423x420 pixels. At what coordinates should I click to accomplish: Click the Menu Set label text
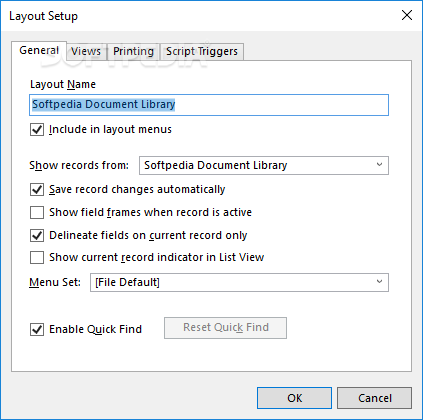click(55, 283)
